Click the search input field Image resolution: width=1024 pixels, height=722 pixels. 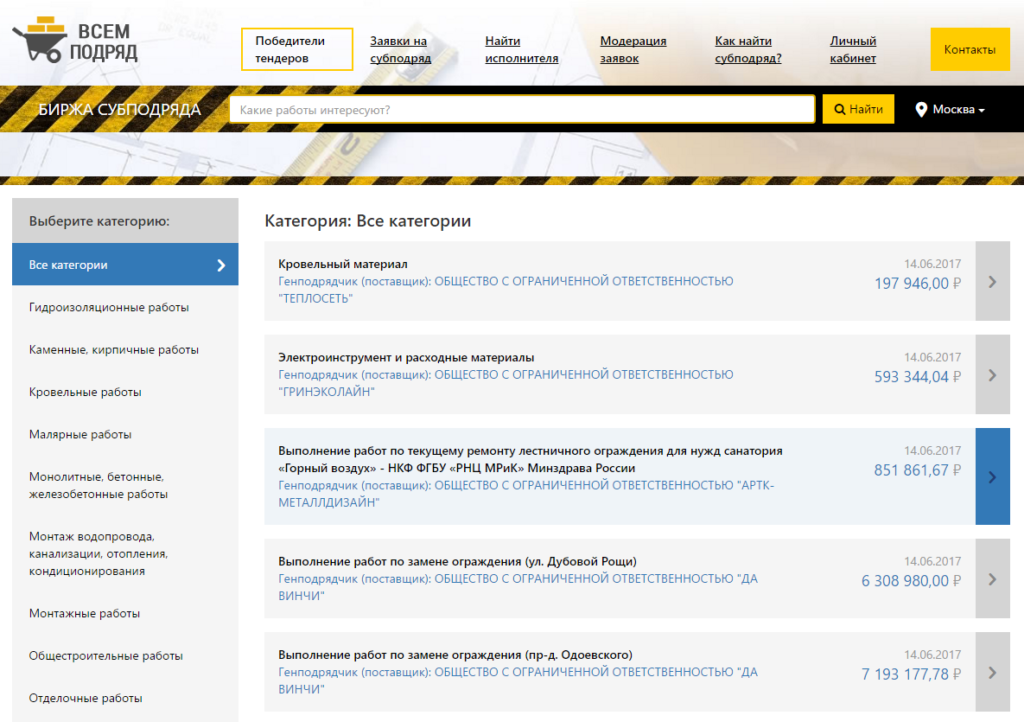tap(520, 108)
